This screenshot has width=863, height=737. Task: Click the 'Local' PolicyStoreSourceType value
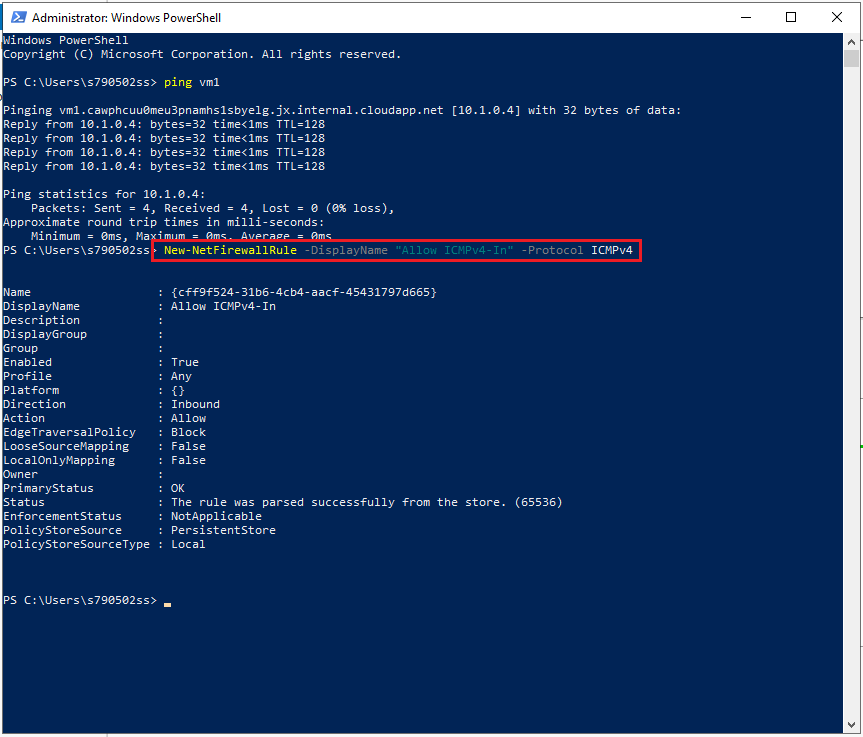pos(188,544)
